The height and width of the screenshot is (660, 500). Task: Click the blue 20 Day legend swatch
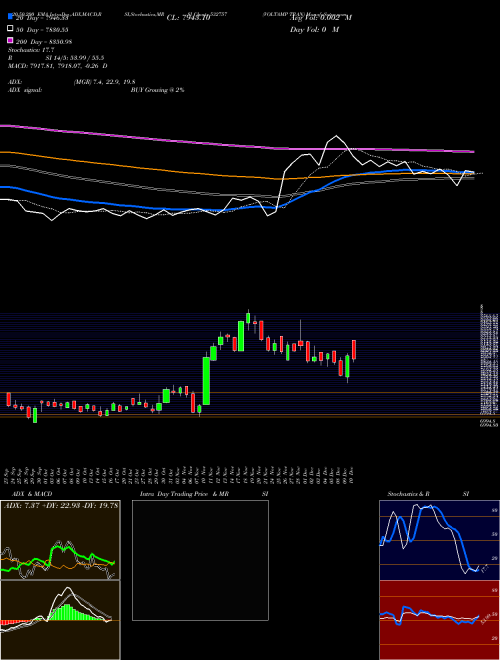point(10,16)
